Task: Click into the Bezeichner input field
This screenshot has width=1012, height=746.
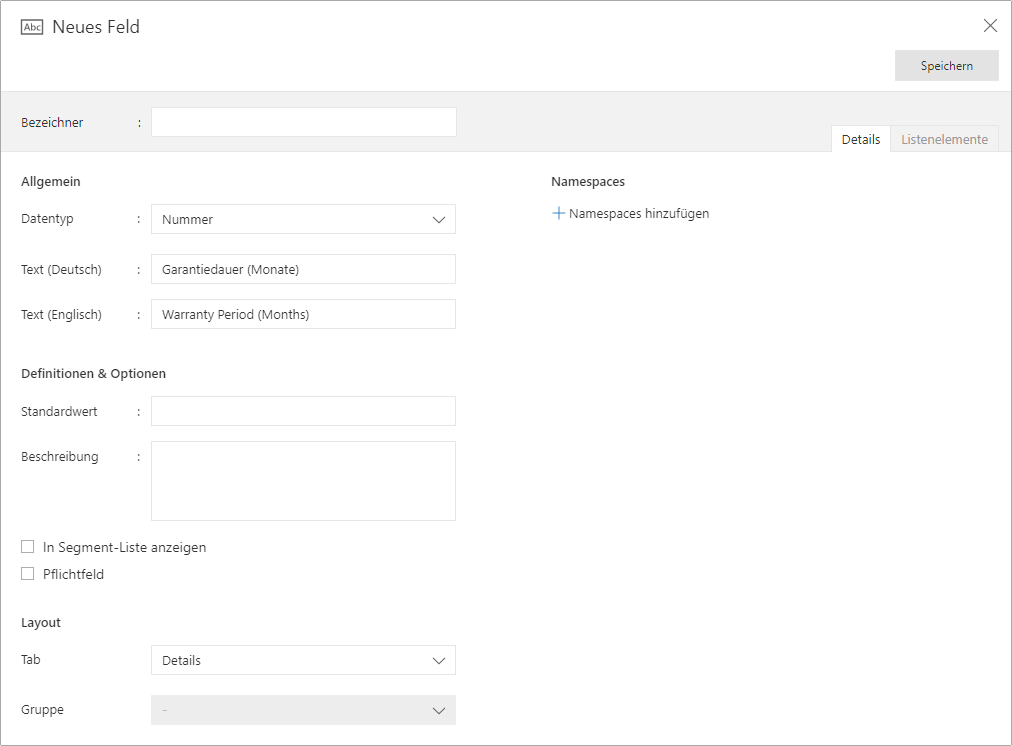Action: (x=300, y=121)
